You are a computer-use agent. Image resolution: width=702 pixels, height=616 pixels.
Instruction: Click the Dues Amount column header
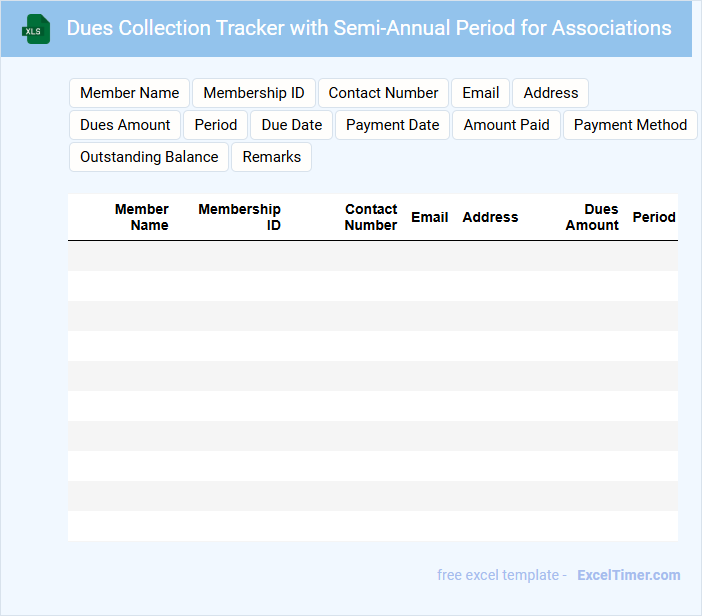pyautogui.click(x=592, y=217)
